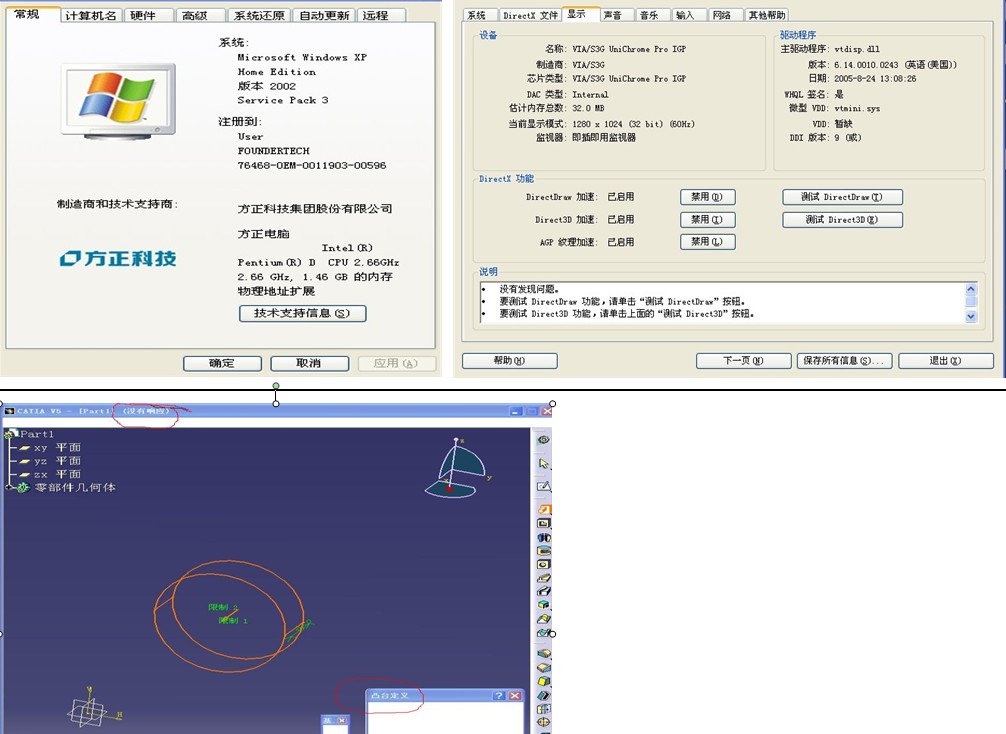Click the Pattern grid tool in CATIA
The width and height of the screenshot is (1006, 734).
[x=543, y=708]
